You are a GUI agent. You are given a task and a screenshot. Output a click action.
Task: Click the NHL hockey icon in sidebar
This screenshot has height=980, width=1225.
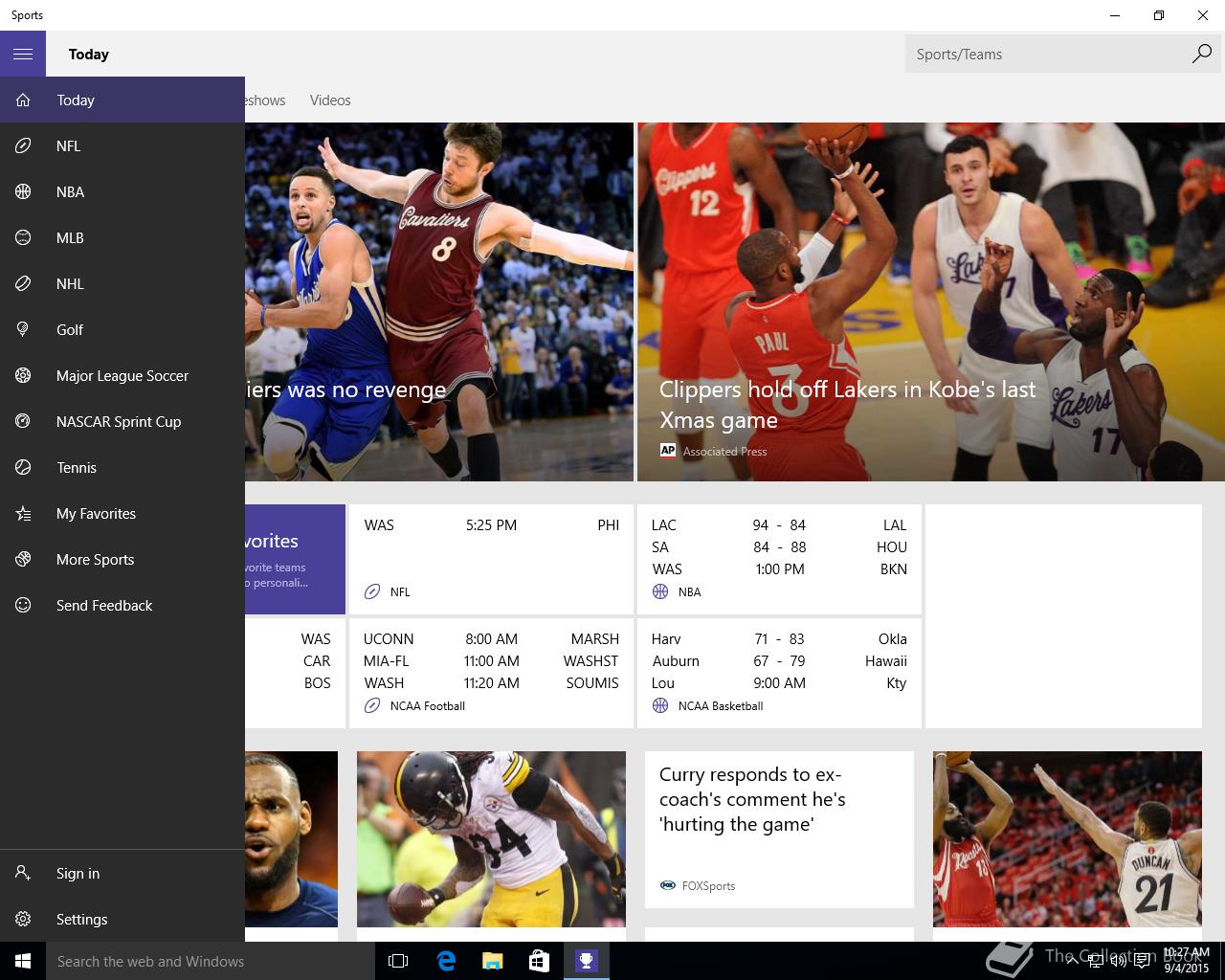click(x=23, y=284)
